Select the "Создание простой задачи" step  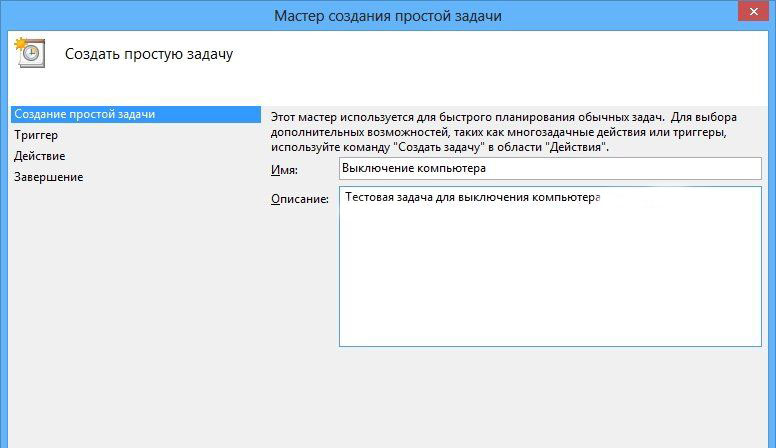pos(84,114)
